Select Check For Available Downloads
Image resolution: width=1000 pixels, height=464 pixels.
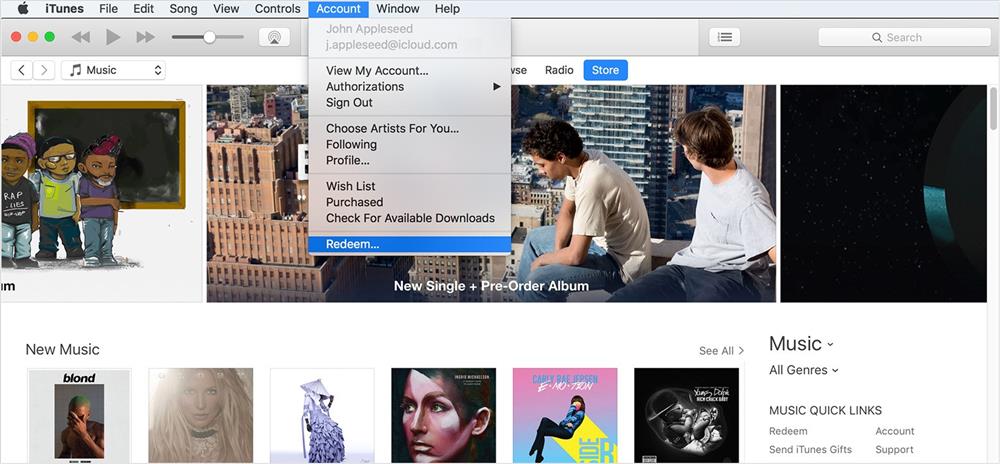(409, 218)
